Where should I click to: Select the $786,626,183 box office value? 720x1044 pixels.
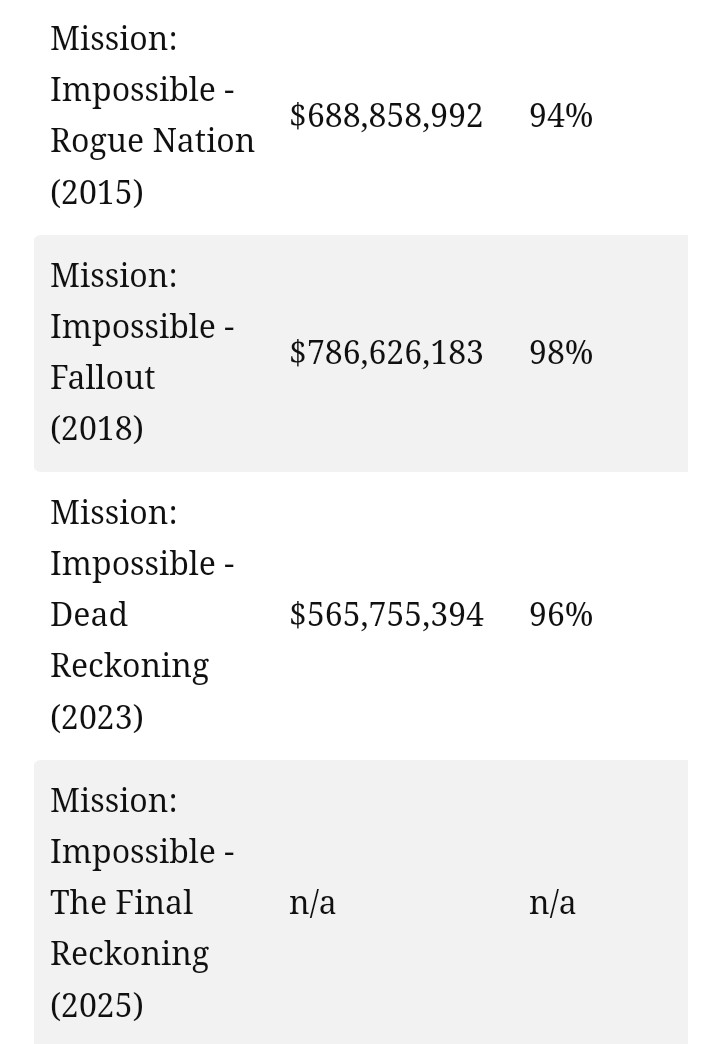386,352
